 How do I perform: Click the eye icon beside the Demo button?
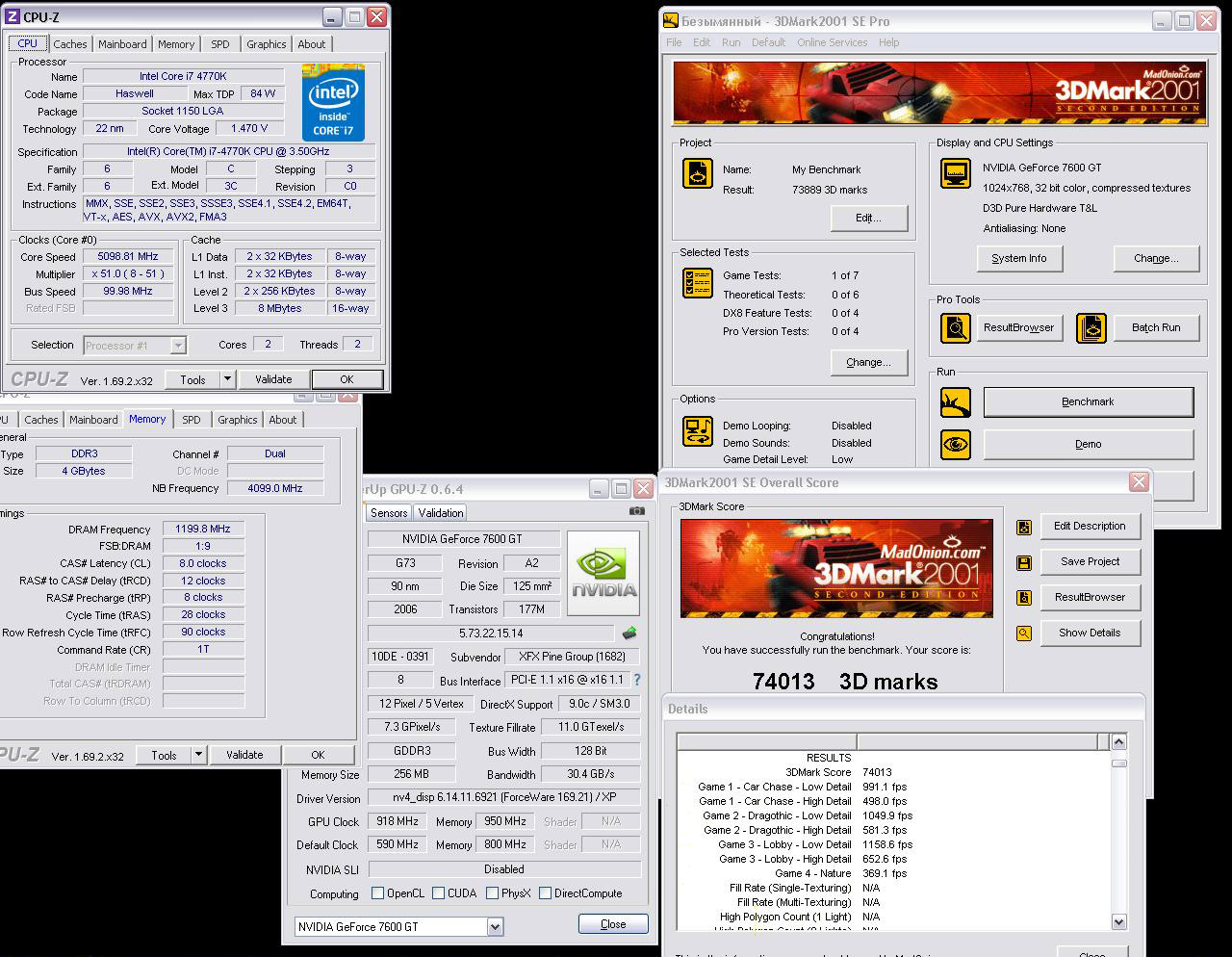(956, 445)
